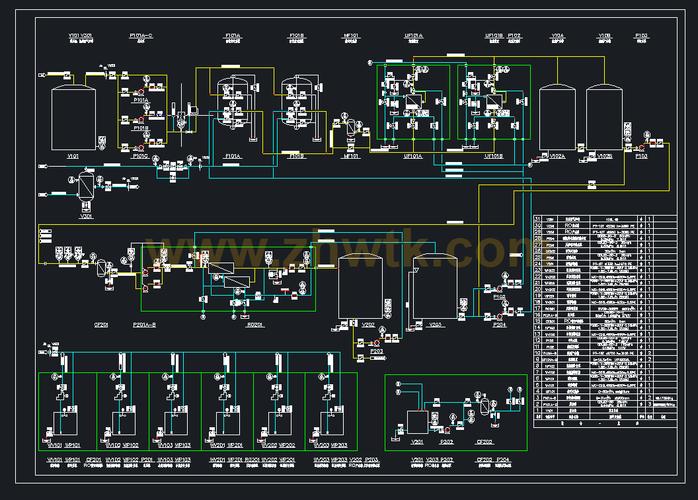Click the P101A pump symbol
Image resolution: width=698 pixels, height=500 pixels.
tap(140, 92)
